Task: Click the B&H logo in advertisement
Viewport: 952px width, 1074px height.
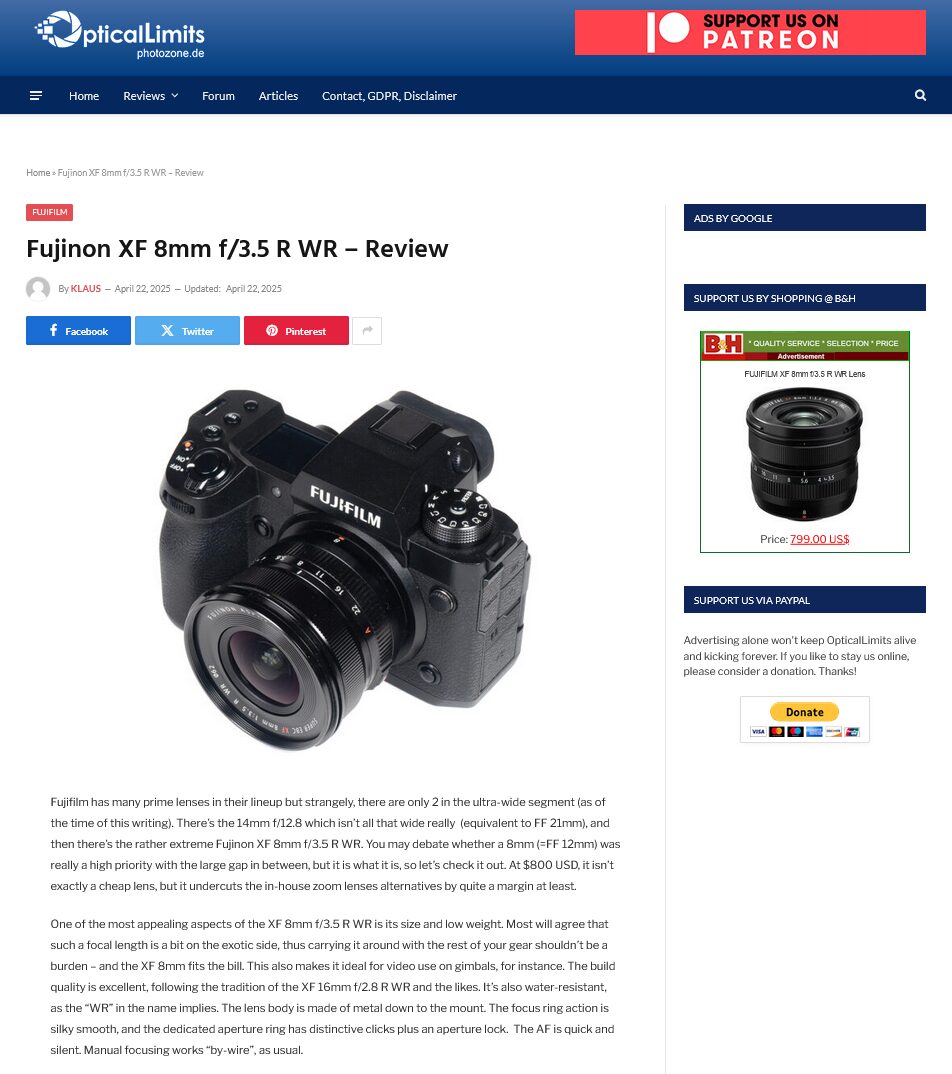Action: [723, 343]
